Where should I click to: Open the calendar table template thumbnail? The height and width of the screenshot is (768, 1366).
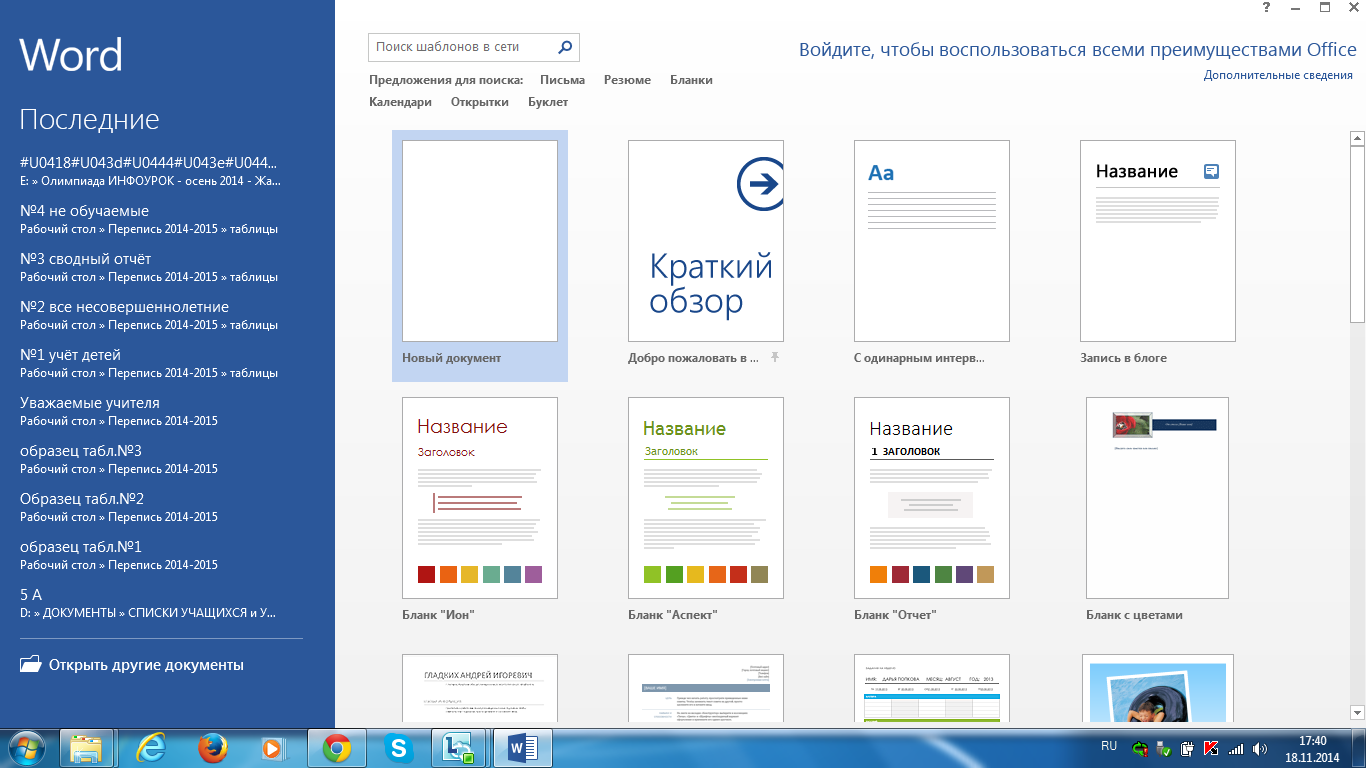(x=932, y=688)
